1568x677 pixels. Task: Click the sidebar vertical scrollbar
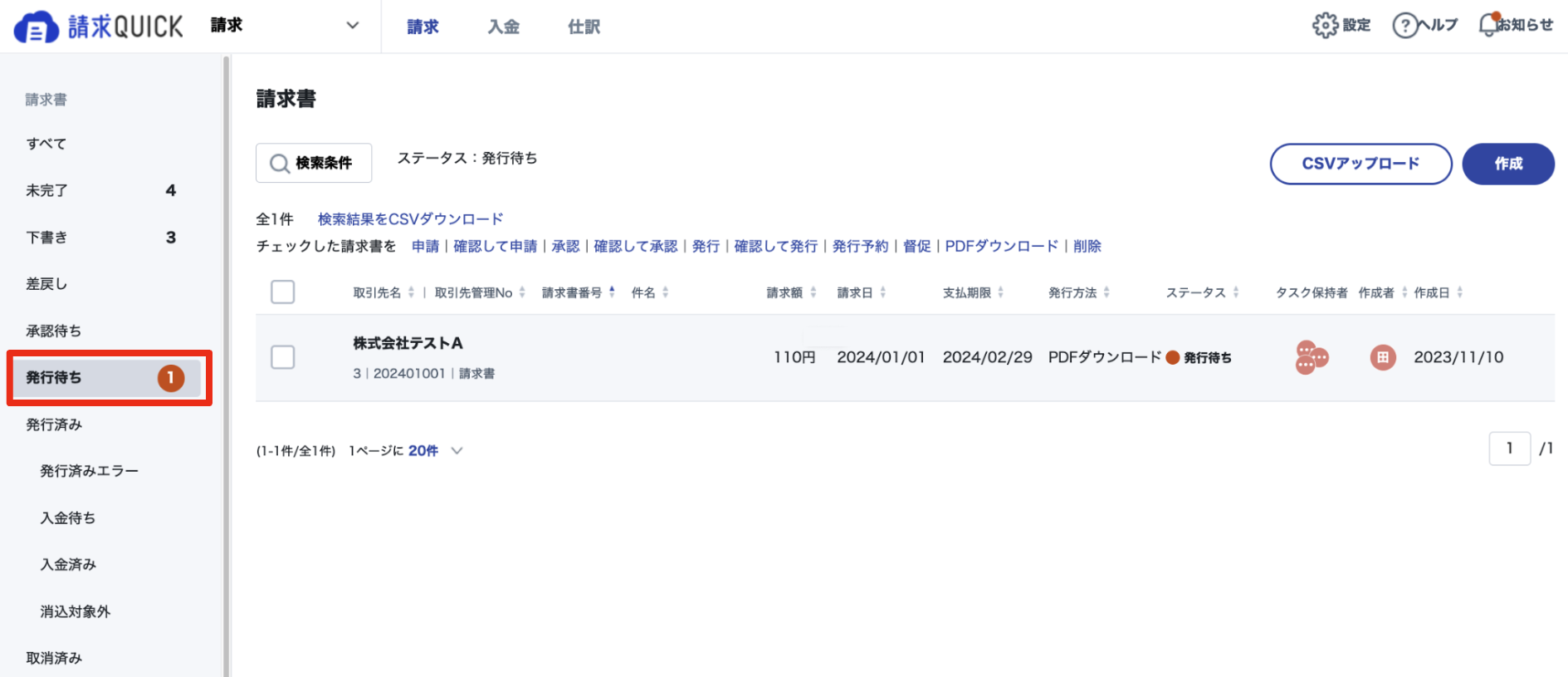226,365
